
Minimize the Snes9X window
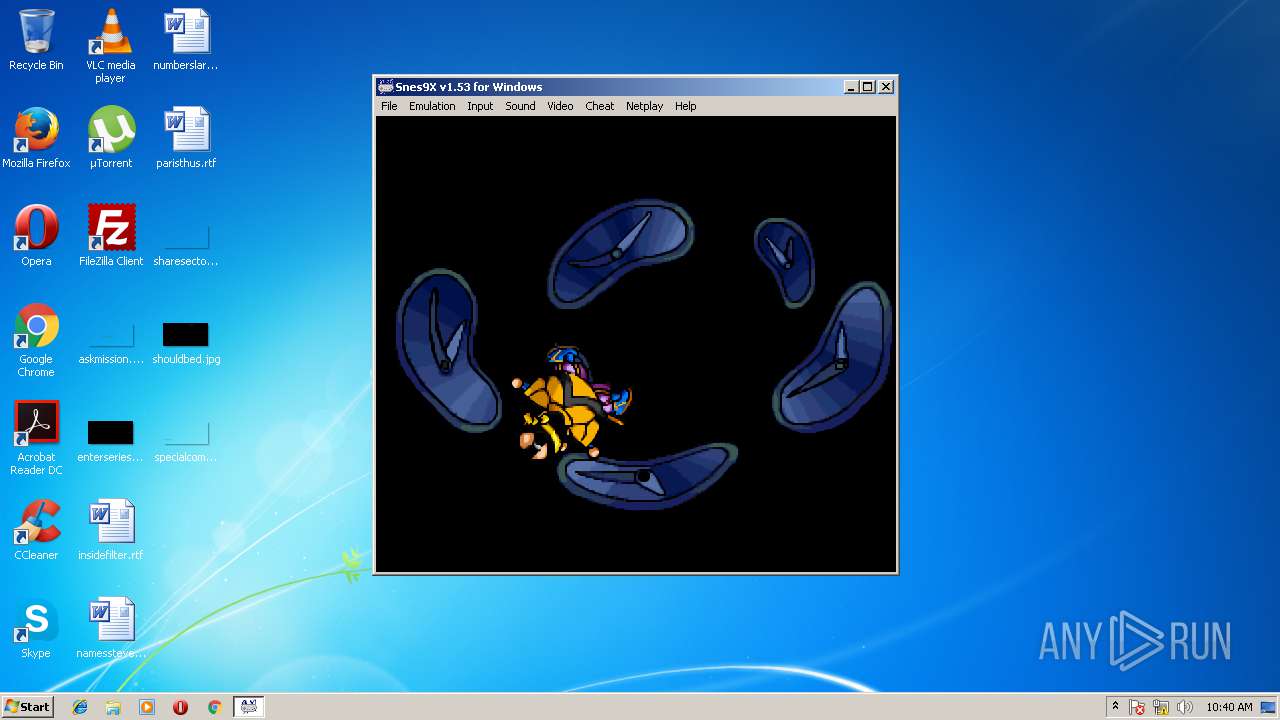[x=851, y=87]
